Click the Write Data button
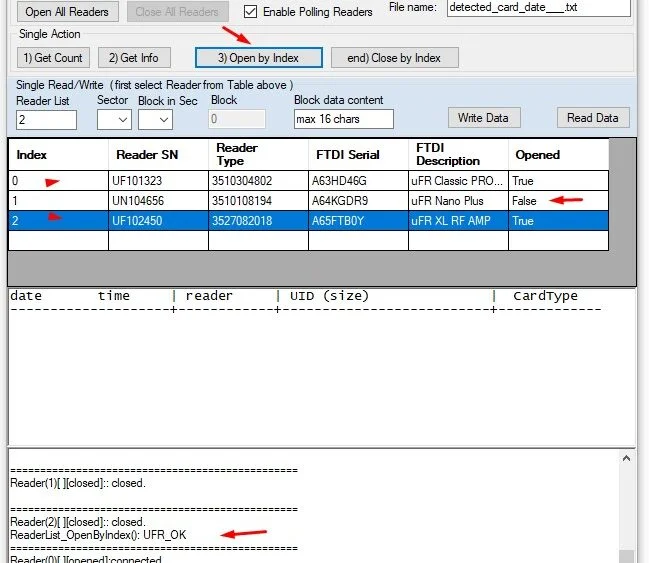This screenshot has width=649, height=563. click(484, 118)
